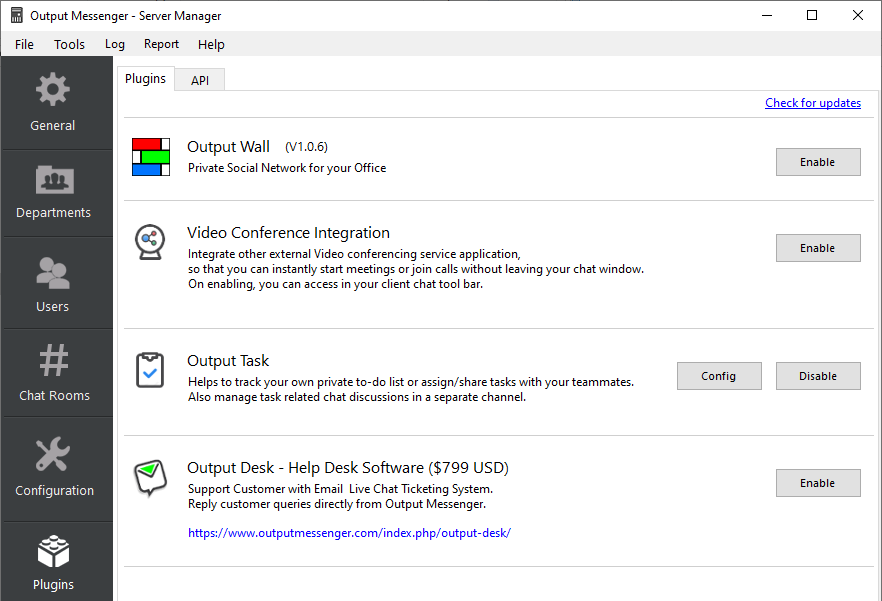Click the Output Wall colored logo

click(x=151, y=157)
